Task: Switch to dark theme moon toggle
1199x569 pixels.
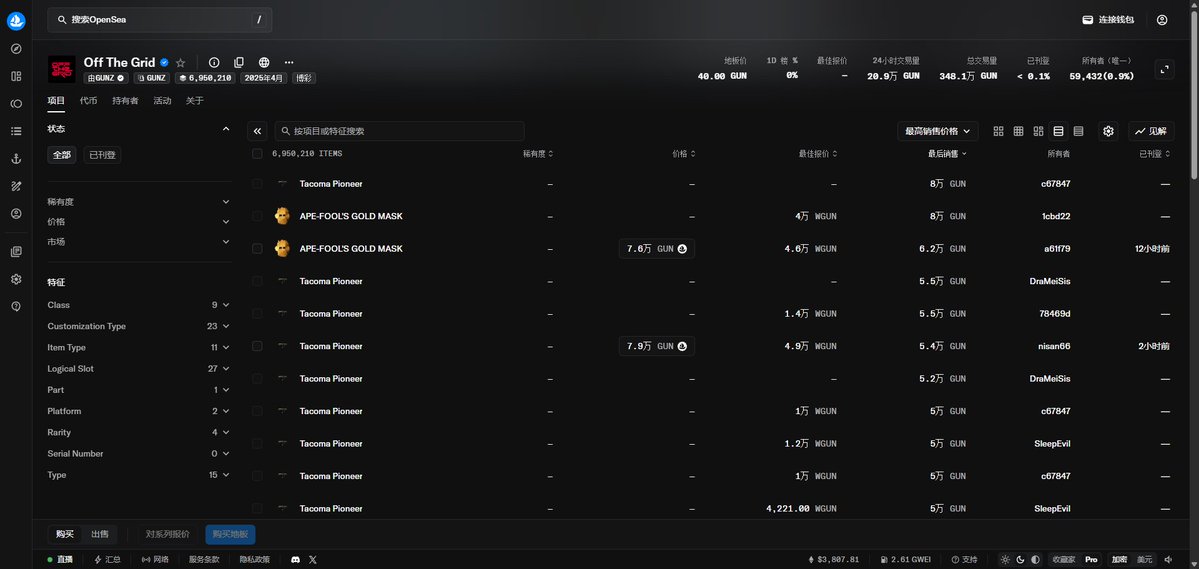Action: [1021, 560]
